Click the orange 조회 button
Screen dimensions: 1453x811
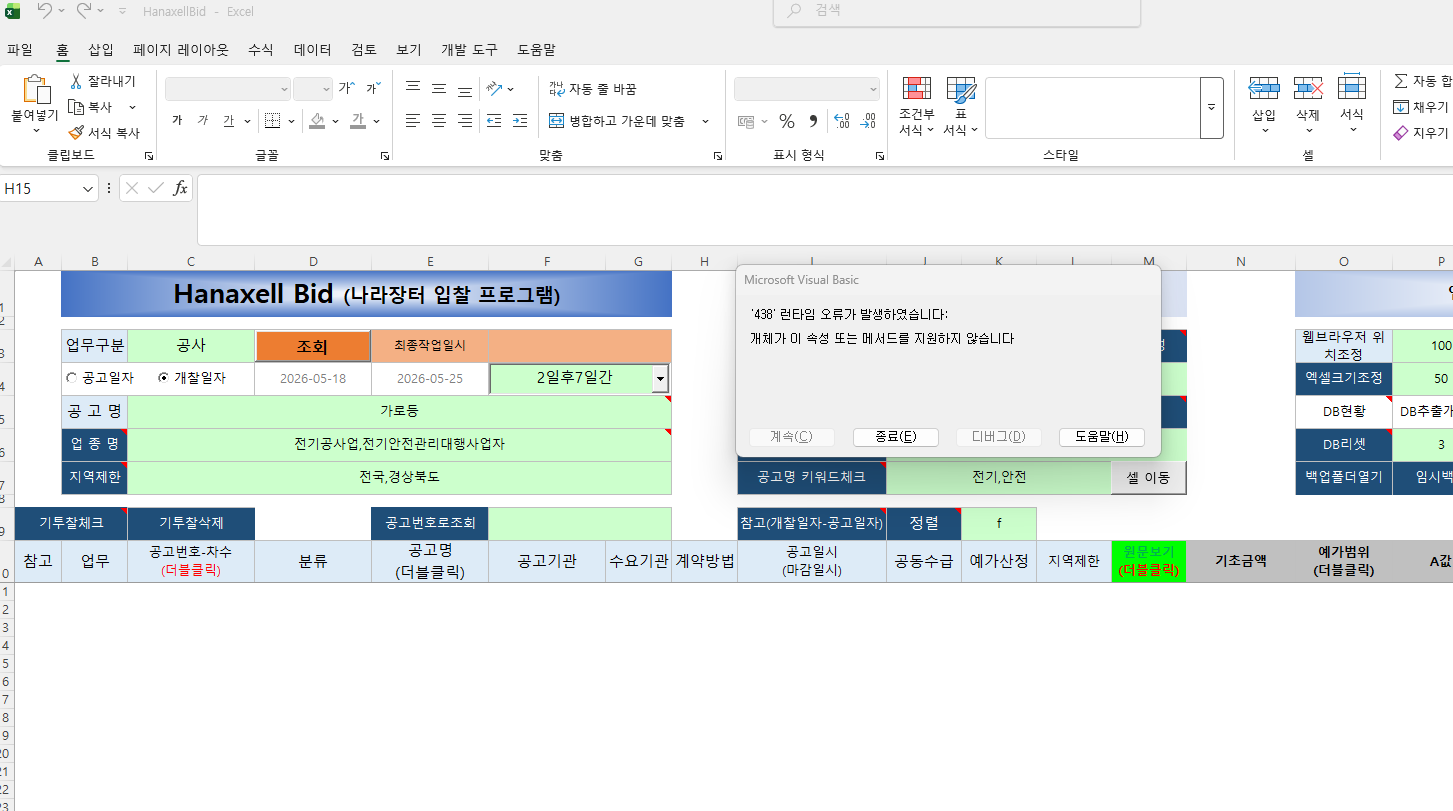pyautogui.click(x=313, y=346)
